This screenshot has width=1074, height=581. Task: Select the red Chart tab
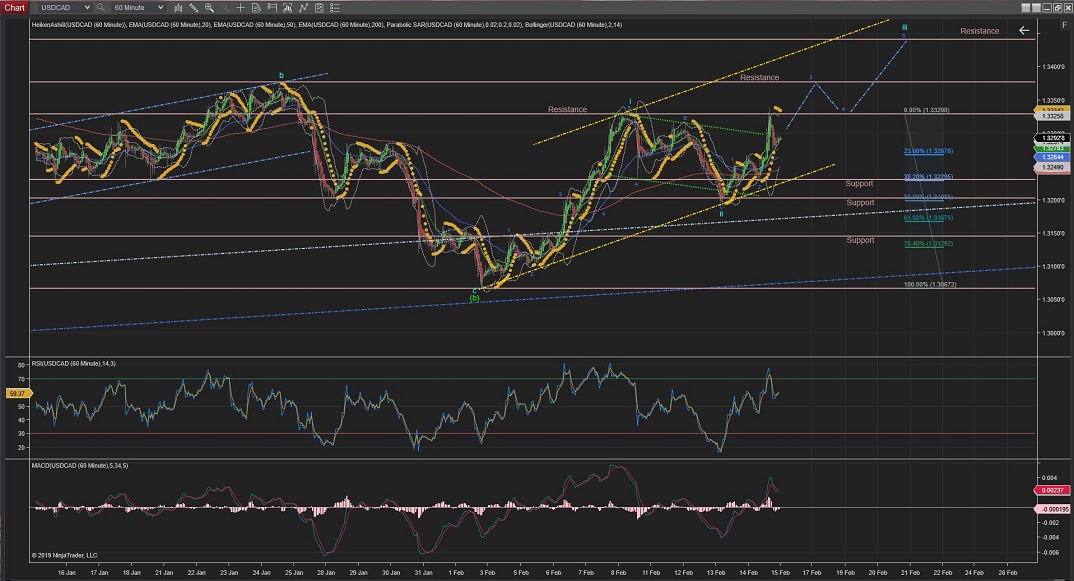(15, 7)
